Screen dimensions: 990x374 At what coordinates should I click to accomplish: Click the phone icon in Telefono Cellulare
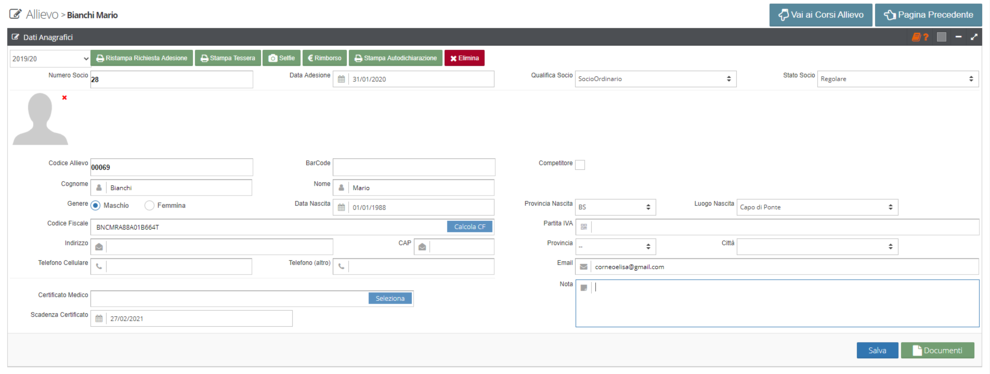point(99,267)
